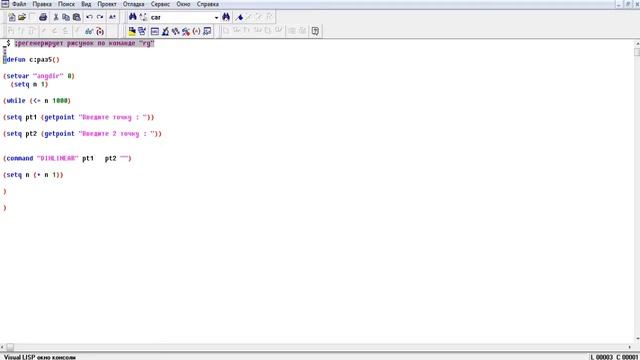The image size is (640, 360).
Task: Open Replace dialog icon next to Find
Action: point(143,17)
